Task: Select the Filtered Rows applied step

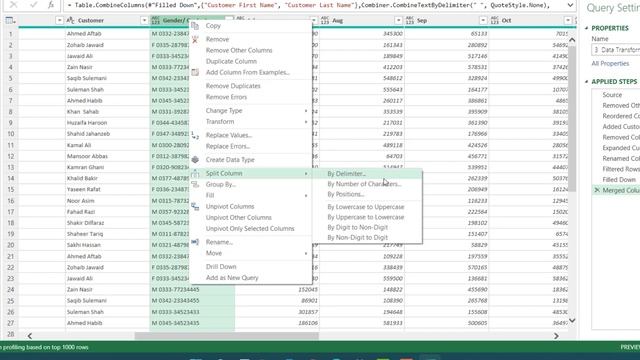Action: [x=621, y=169]
